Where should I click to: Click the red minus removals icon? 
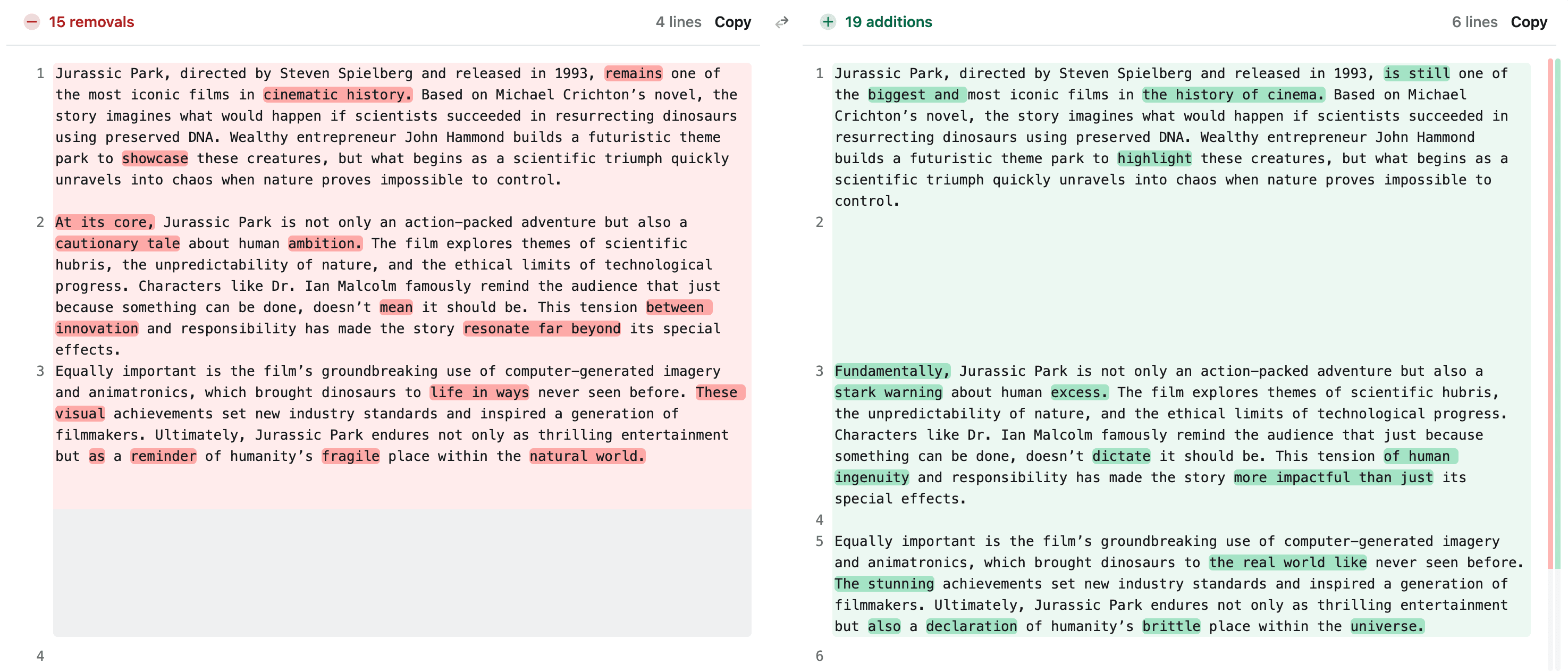32,22
